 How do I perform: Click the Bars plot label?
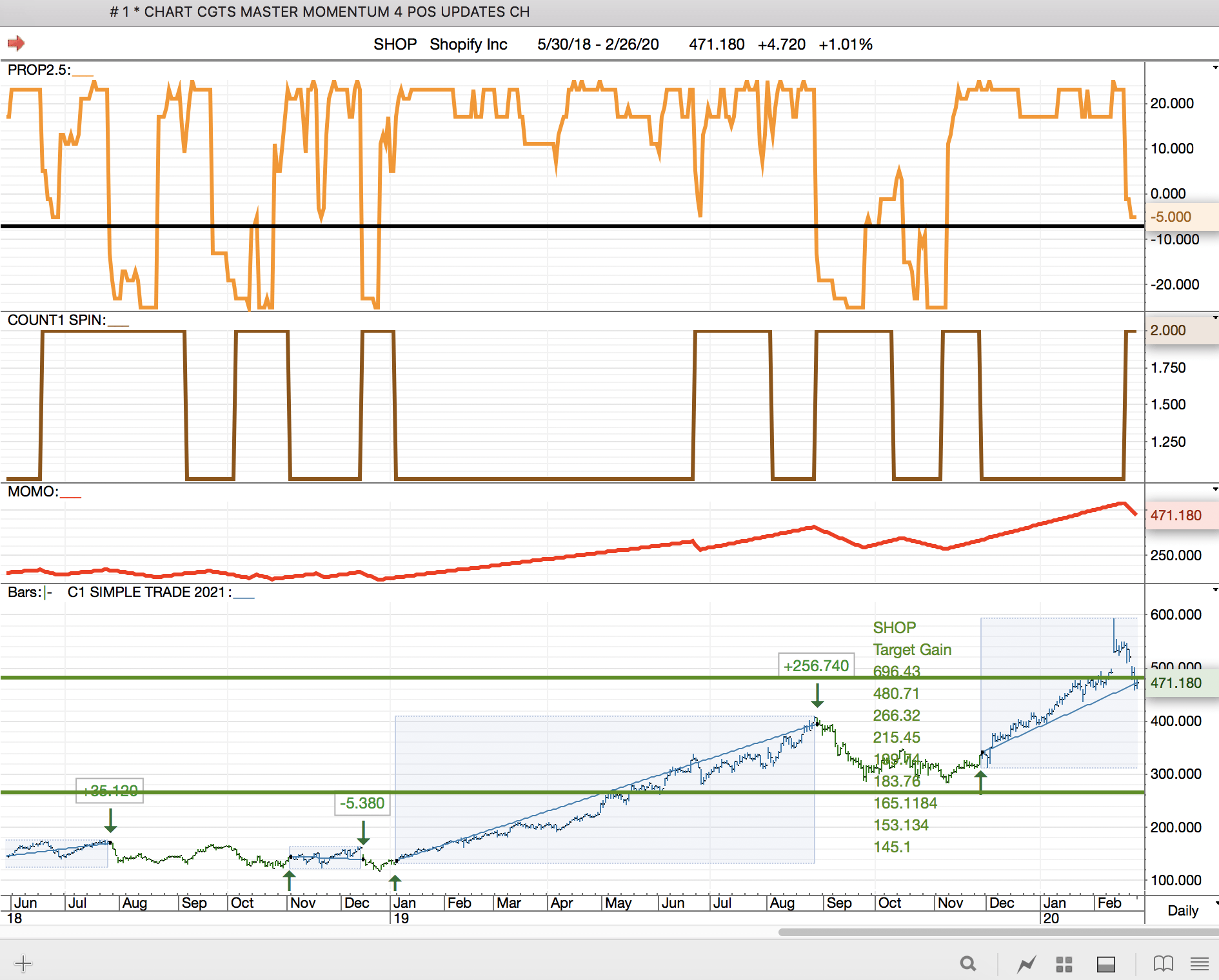coord(24,592)
